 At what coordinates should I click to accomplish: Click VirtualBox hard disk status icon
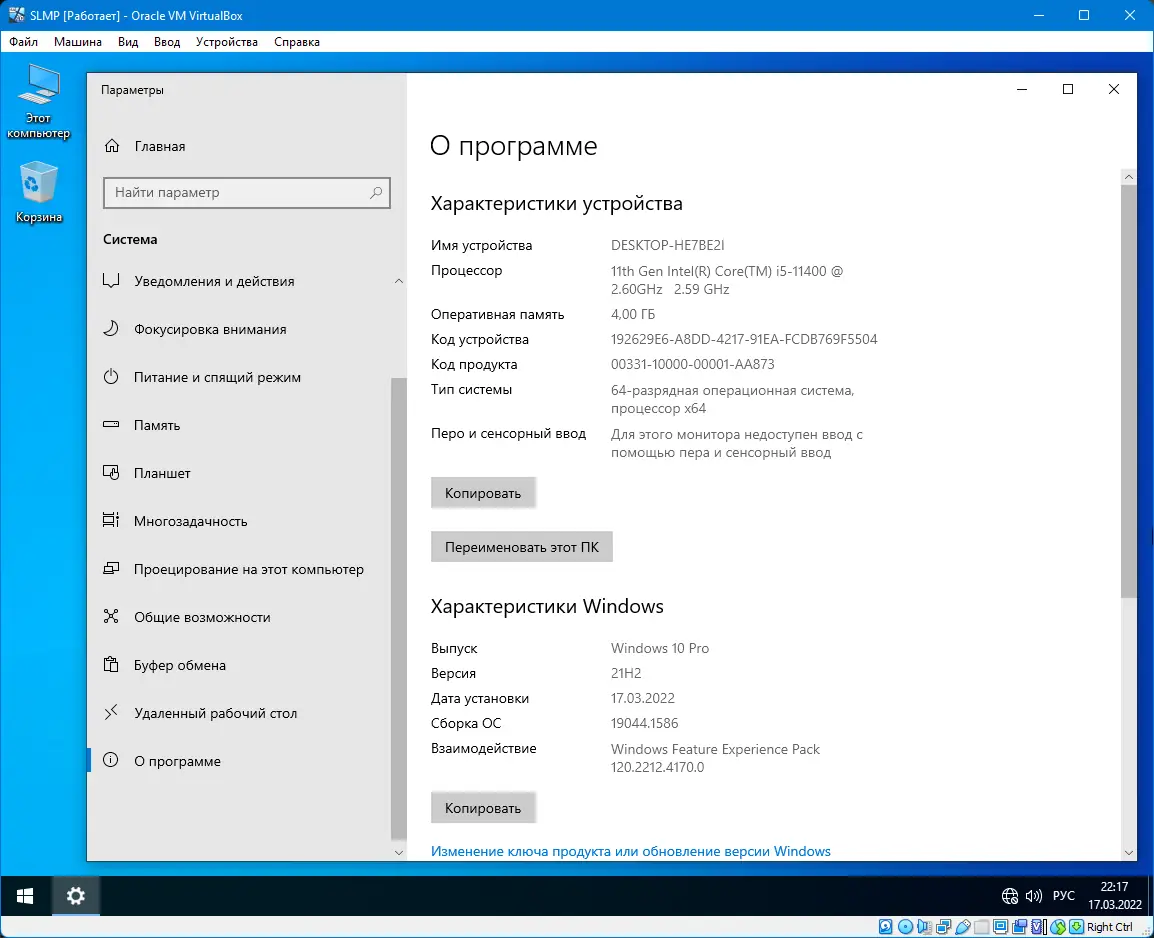(885, 927)
